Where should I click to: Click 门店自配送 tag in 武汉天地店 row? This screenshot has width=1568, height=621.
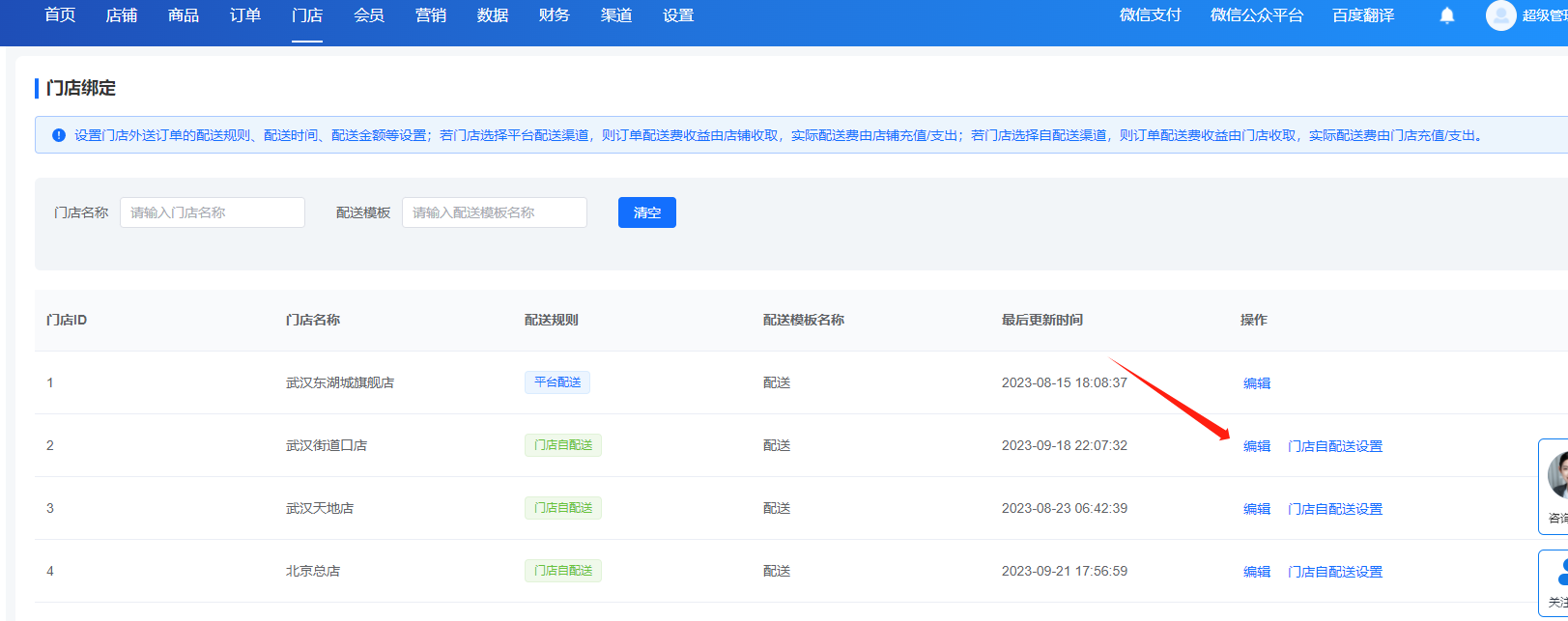(563, 508)
